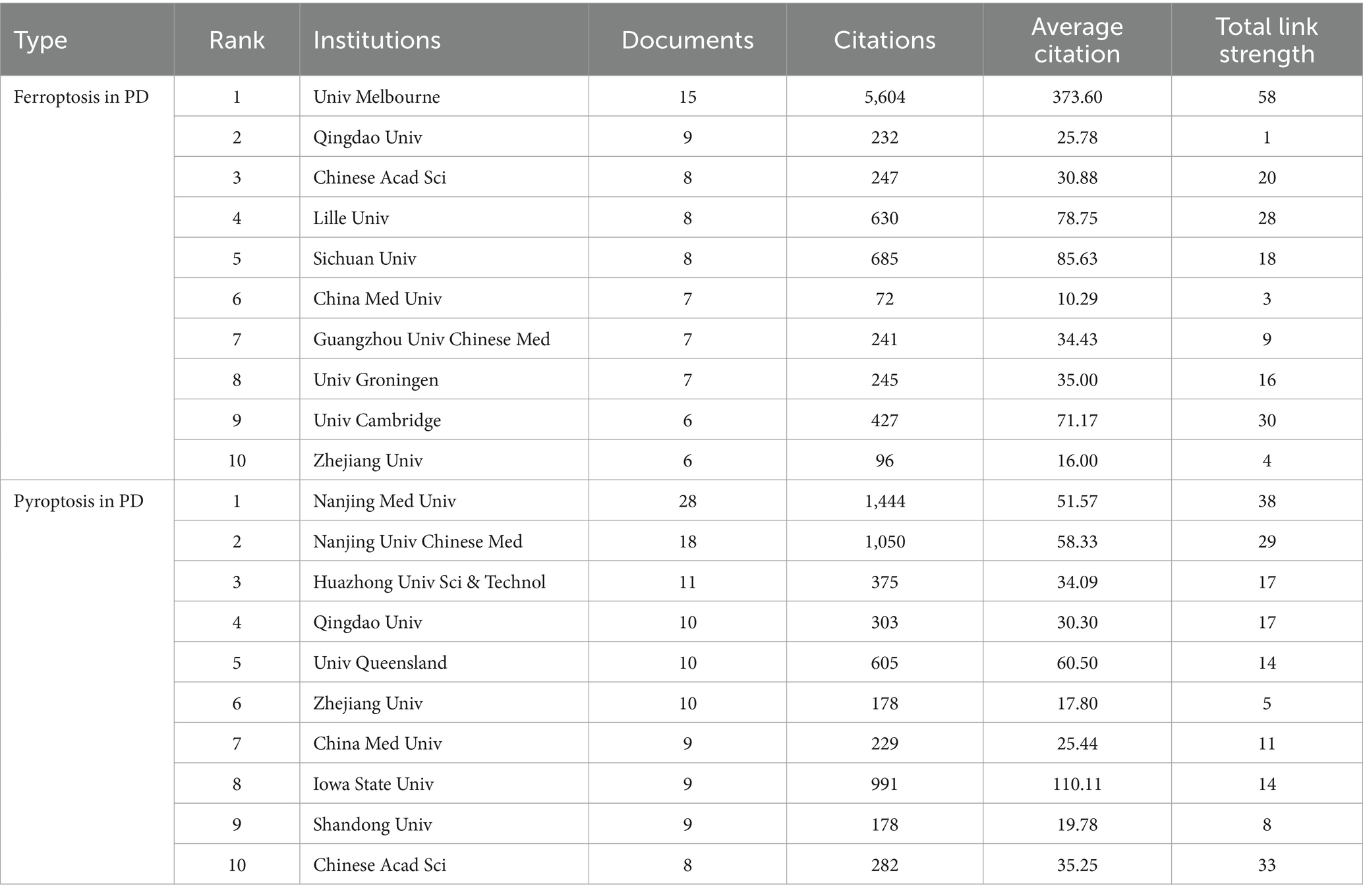Click the average citation value '34.09'
Screen dimensions: 1363x896
click(1077, 582)
